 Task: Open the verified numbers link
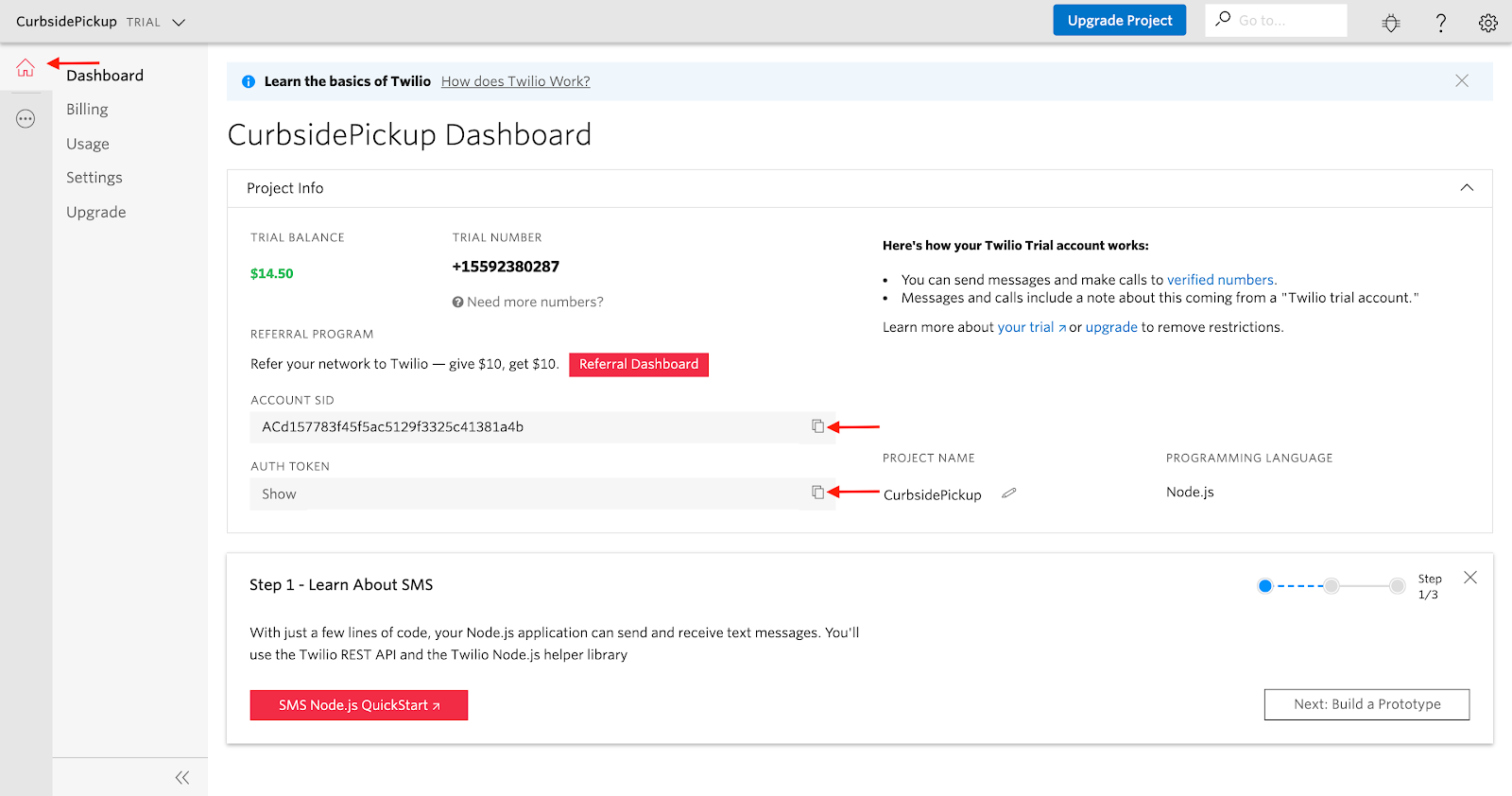pos(1221,280)
